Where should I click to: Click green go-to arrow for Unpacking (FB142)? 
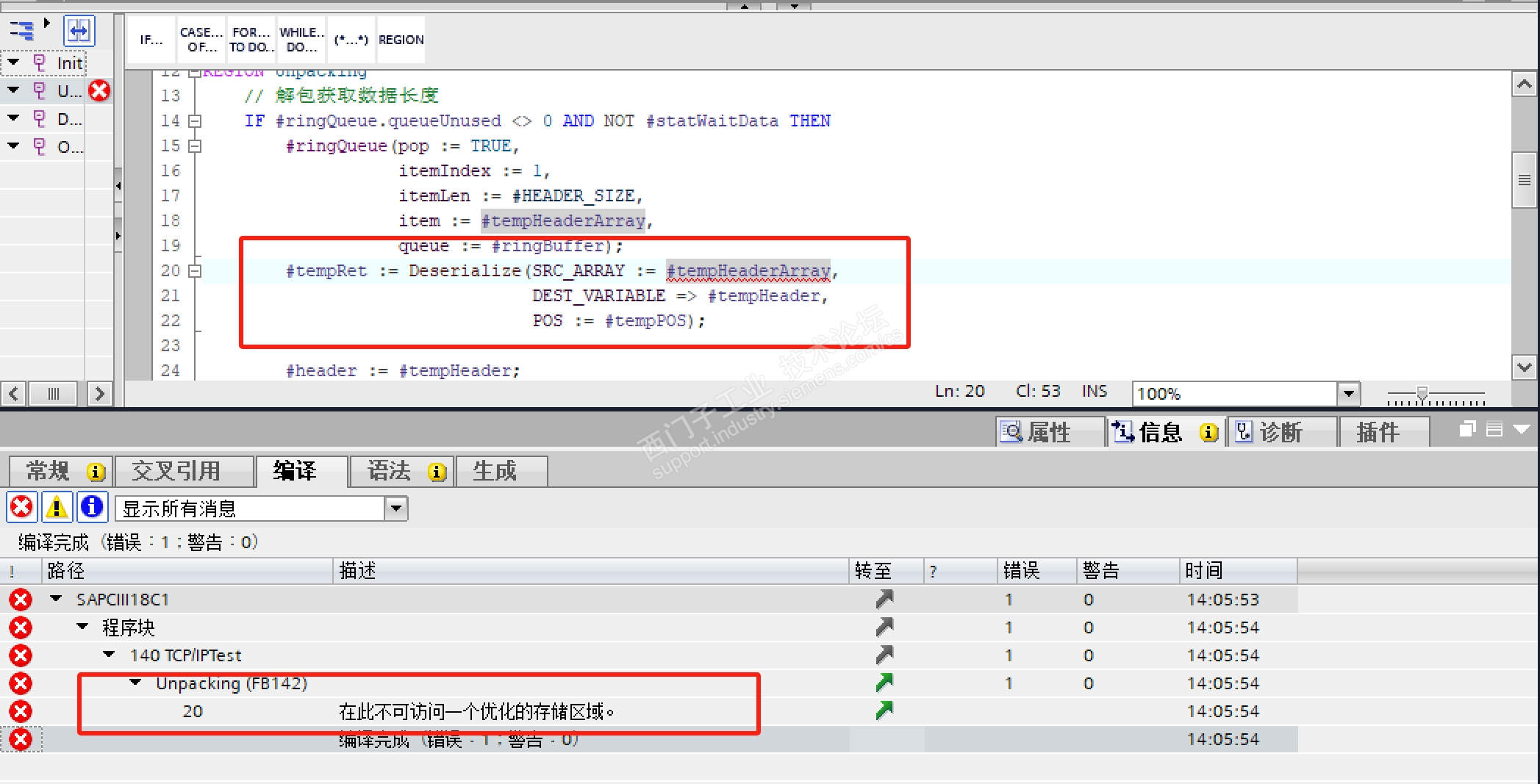click(x=885, y=683)
